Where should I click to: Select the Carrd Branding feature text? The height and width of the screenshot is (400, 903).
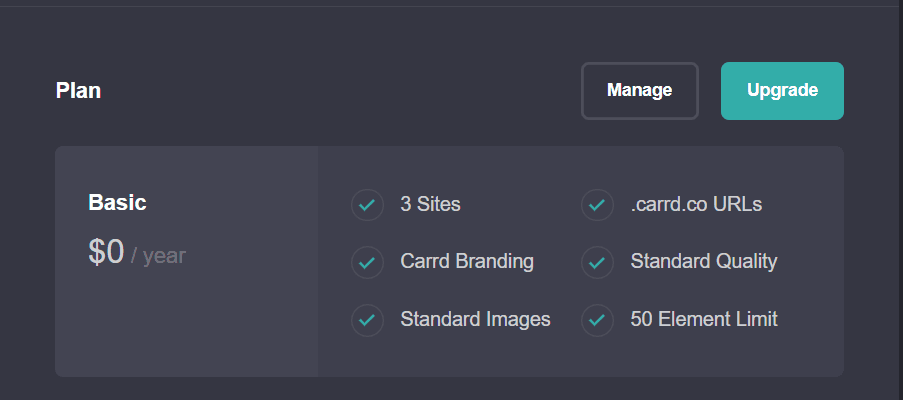(467, 262)
